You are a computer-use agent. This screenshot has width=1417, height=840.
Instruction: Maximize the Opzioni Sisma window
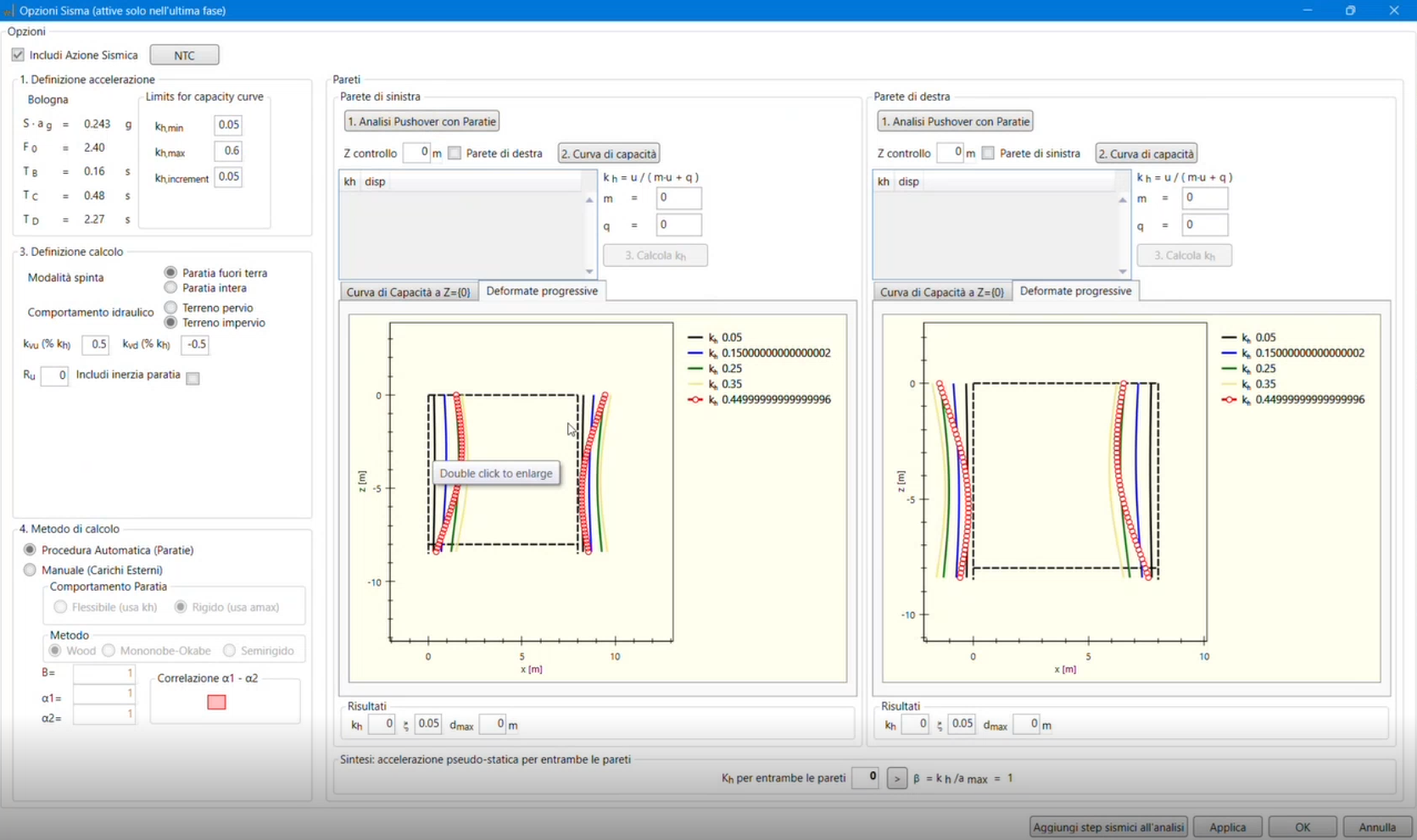click(1350, 10)
